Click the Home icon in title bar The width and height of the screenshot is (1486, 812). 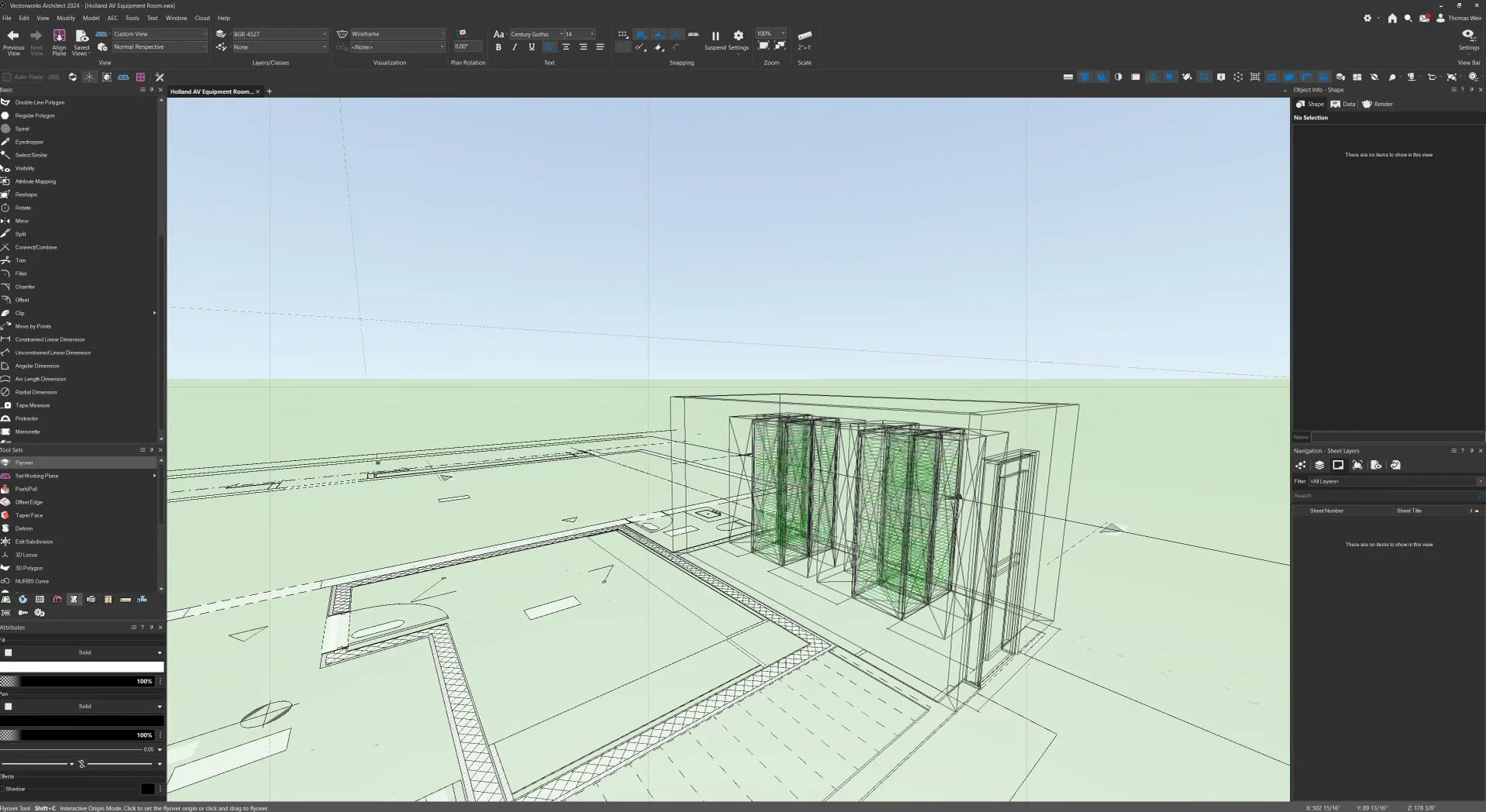click(x=1392, y=18)
